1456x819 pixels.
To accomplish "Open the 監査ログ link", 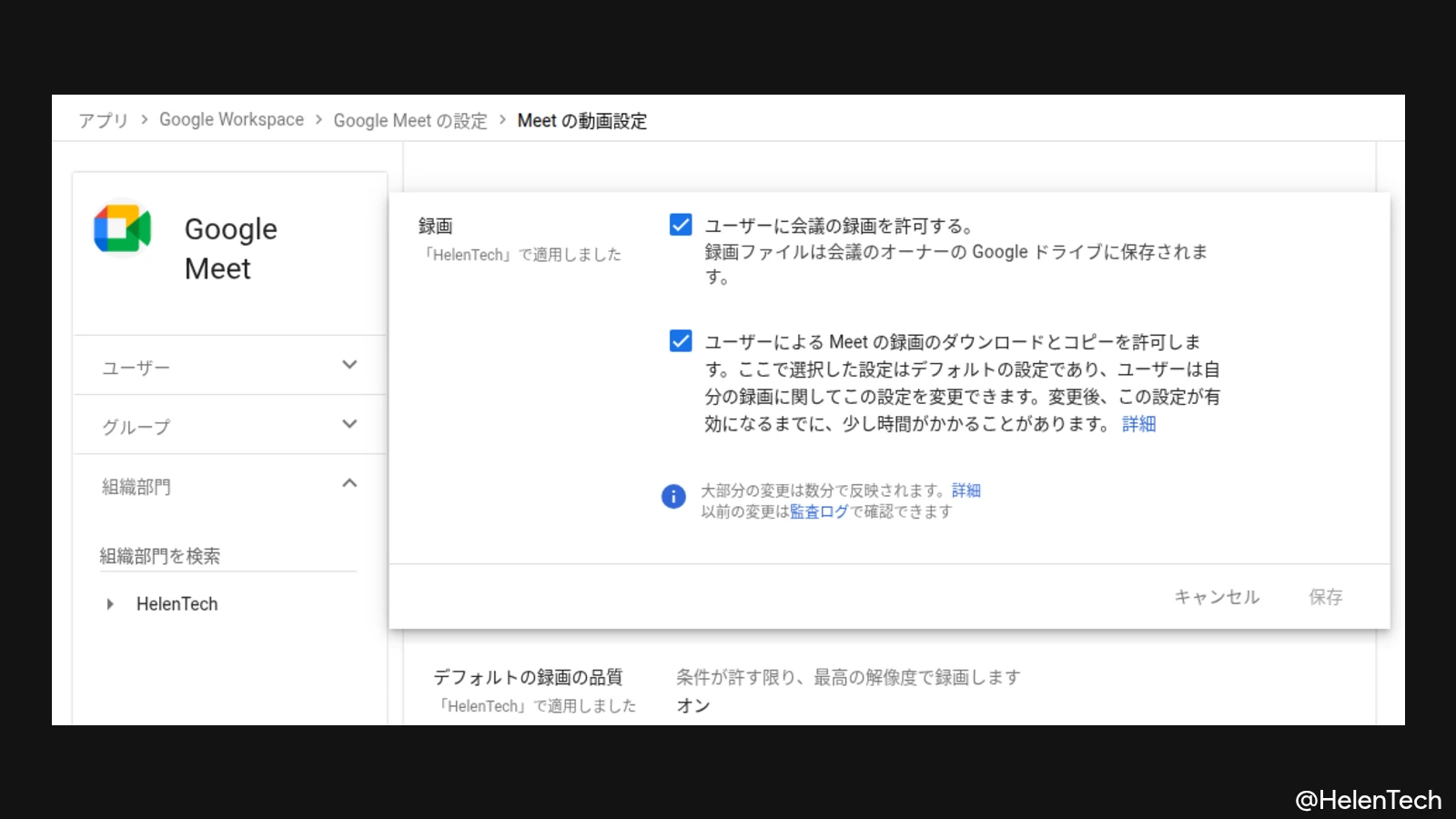I will [x=820, y=511].
